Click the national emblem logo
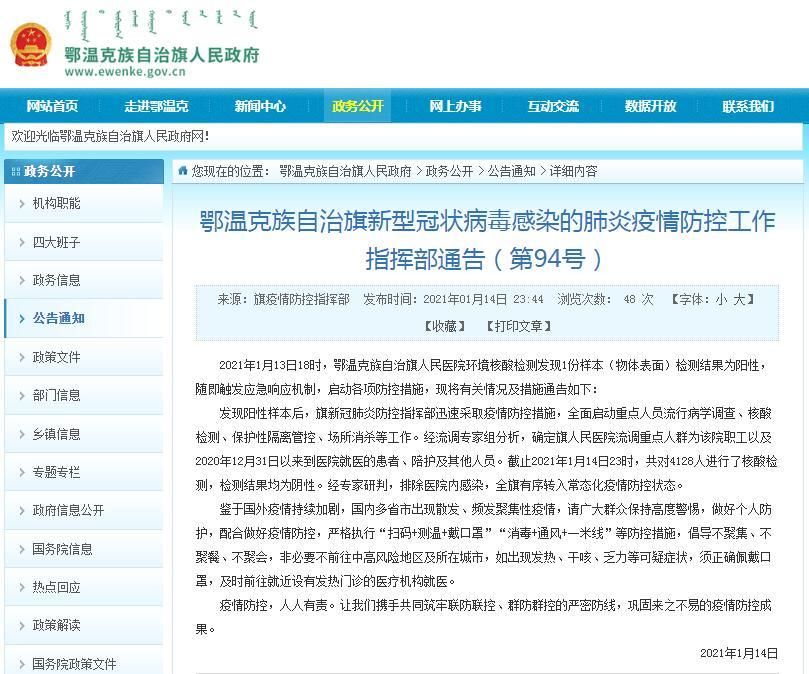 pyautogui.click(x=30, y=45)
